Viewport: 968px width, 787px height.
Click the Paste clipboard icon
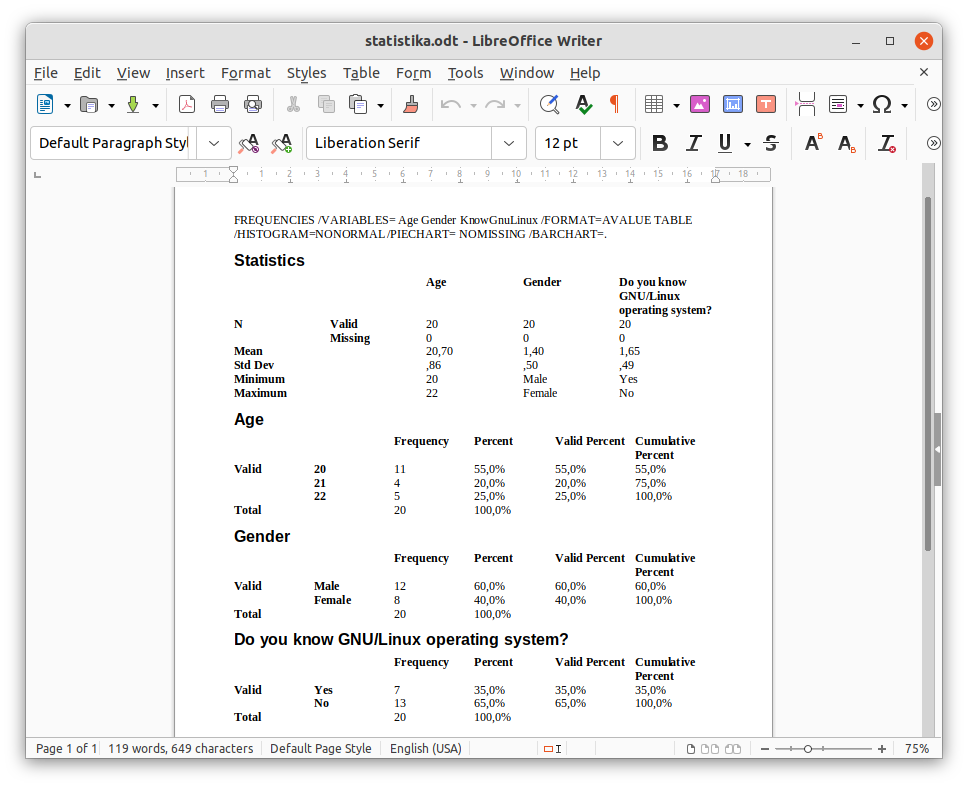pos(359,104)
